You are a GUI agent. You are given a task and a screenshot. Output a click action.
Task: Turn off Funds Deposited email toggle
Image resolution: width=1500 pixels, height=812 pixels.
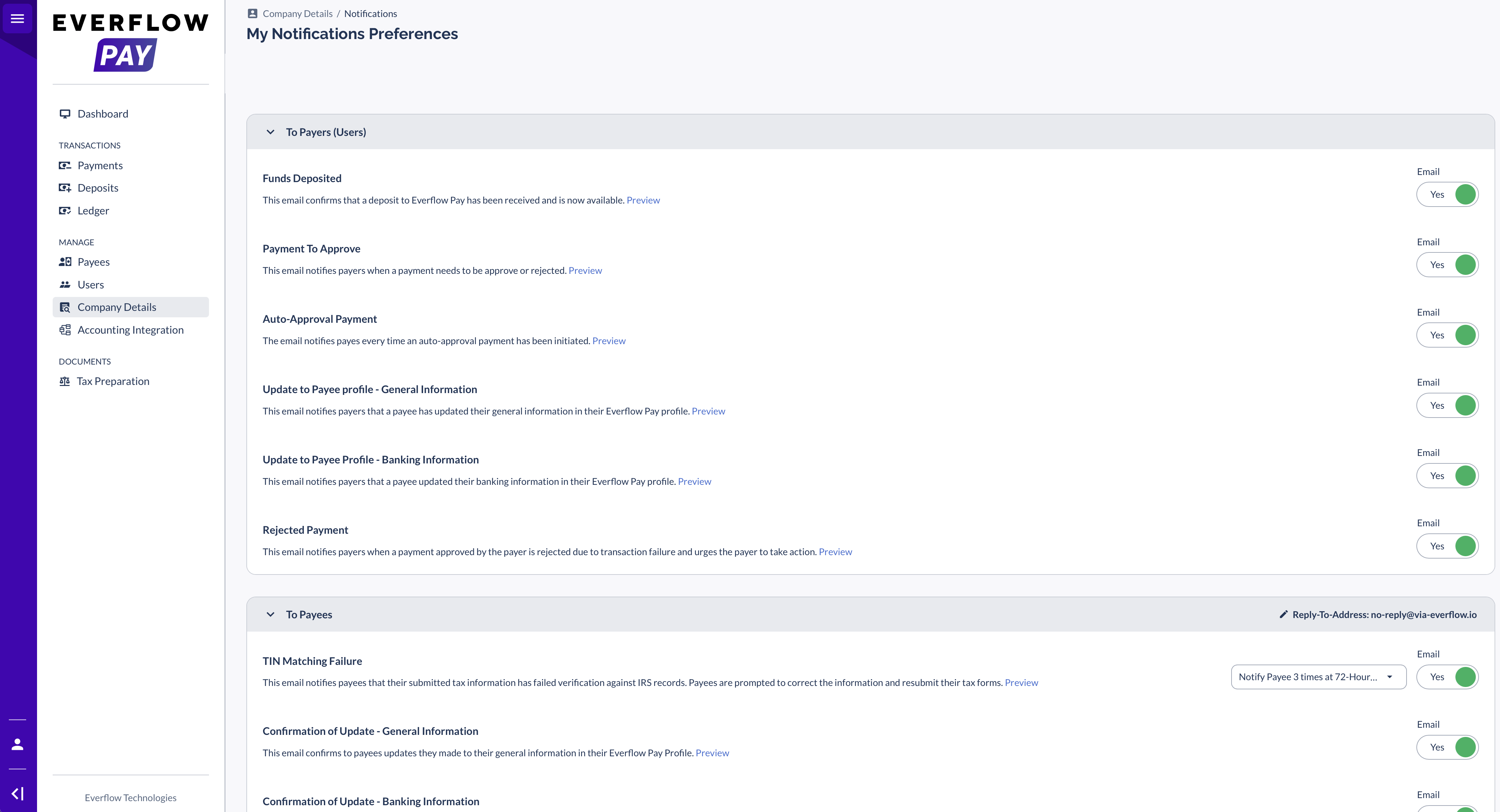1447,194
